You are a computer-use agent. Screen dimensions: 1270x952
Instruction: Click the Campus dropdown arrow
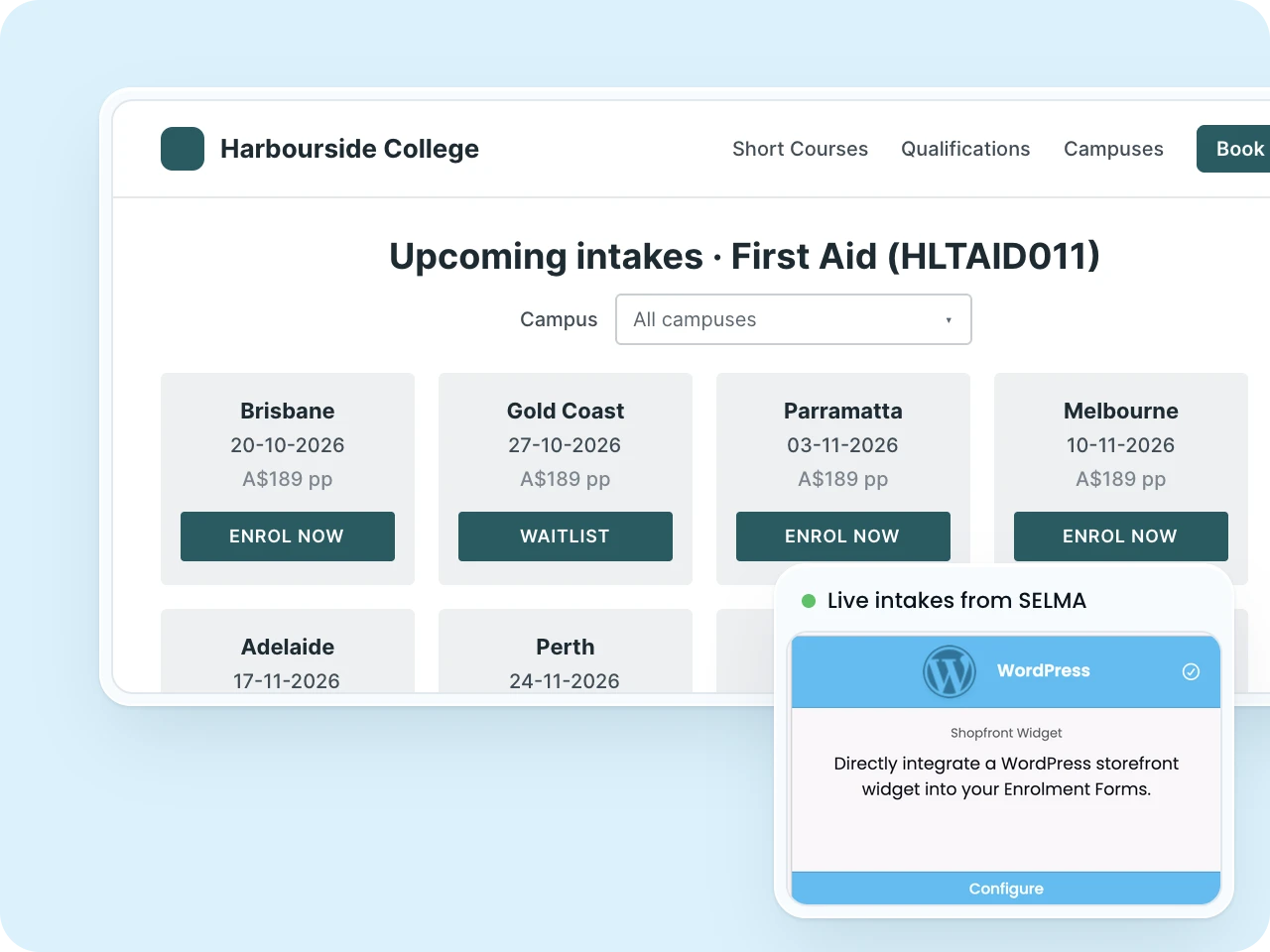pyautogui.click(x=949, y=320)
